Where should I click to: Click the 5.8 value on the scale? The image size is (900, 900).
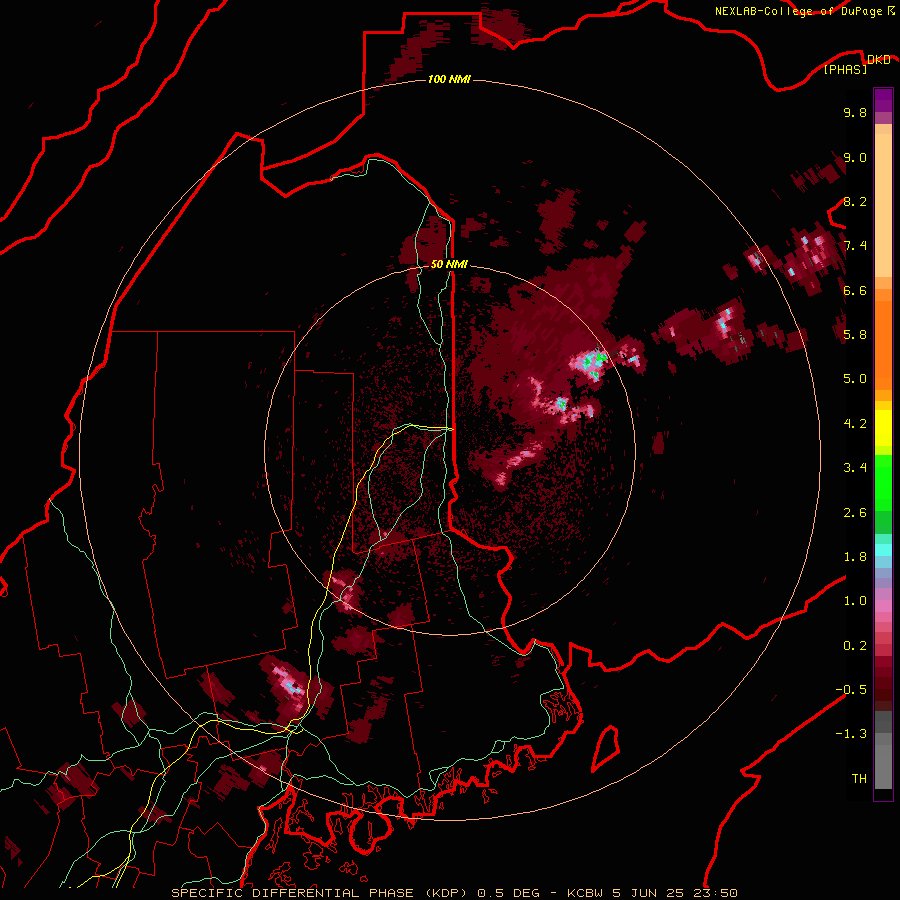pyautogui.click(x=855, y=334)
